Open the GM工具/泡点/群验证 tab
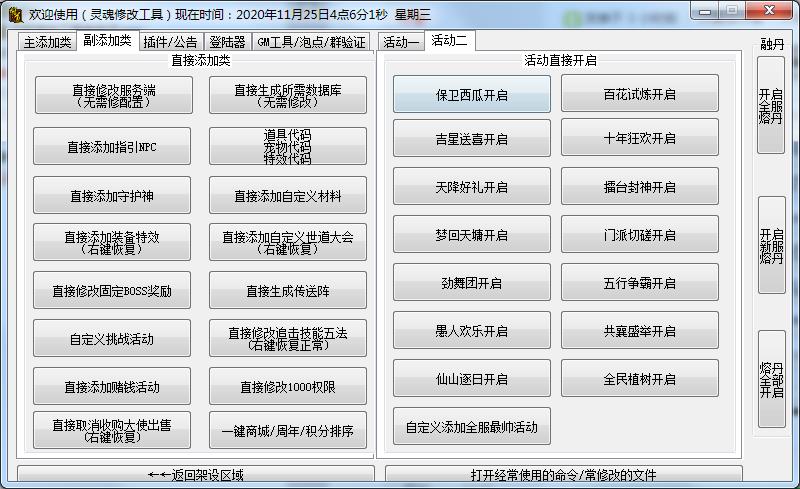Image resolution: width=800 pixels, height=489 pixels. tap(311, 42)
